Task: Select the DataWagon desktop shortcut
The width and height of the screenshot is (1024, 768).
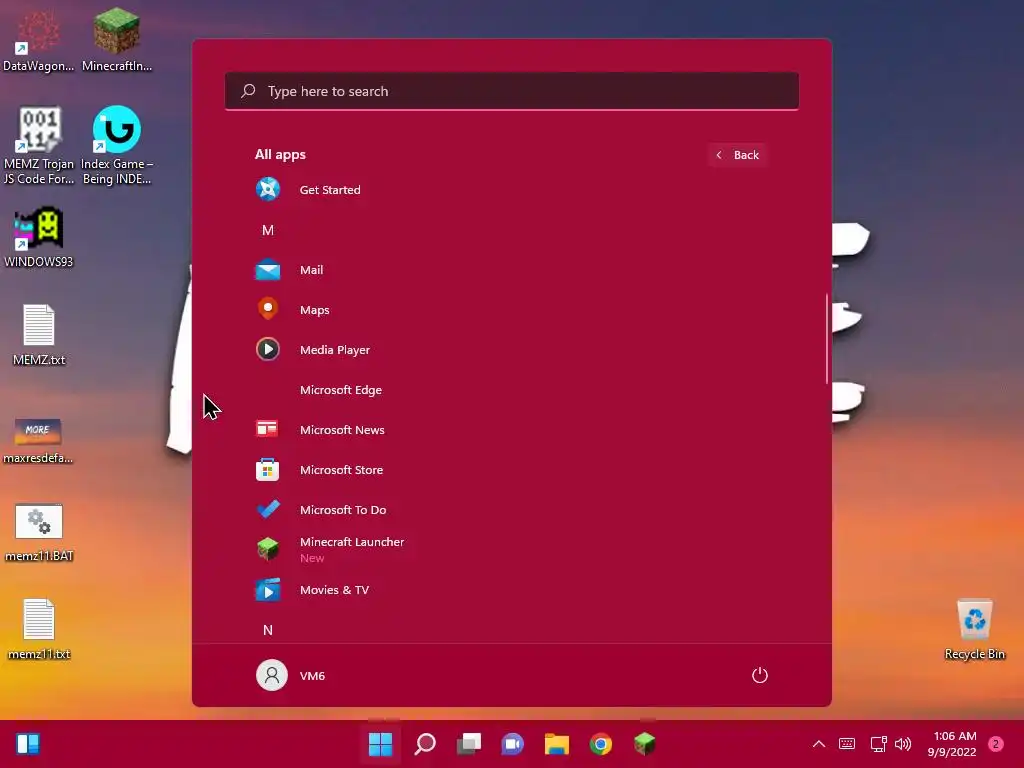Action: (39, 40)
